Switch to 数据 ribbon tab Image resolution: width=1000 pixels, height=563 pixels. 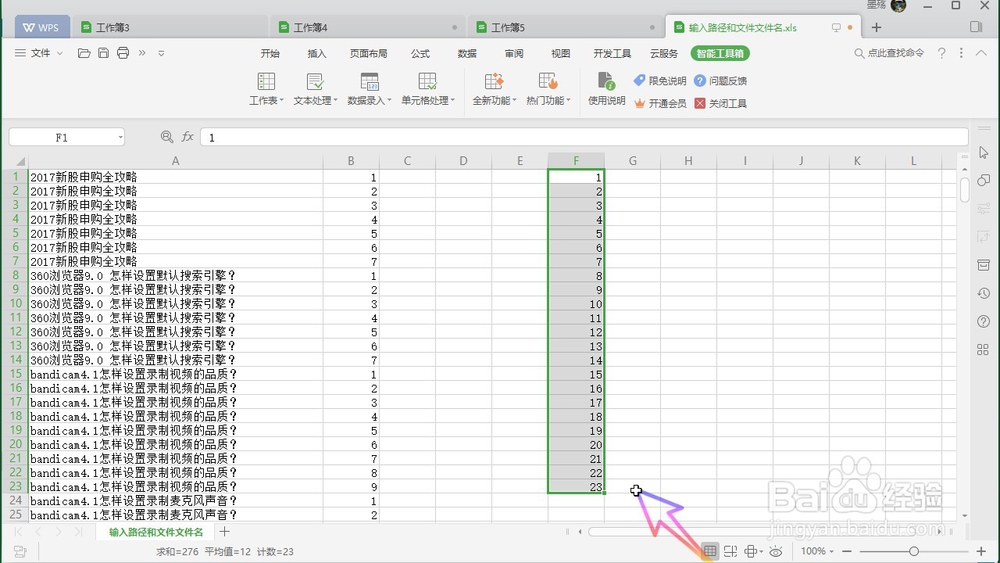click(x=467, y=54)
